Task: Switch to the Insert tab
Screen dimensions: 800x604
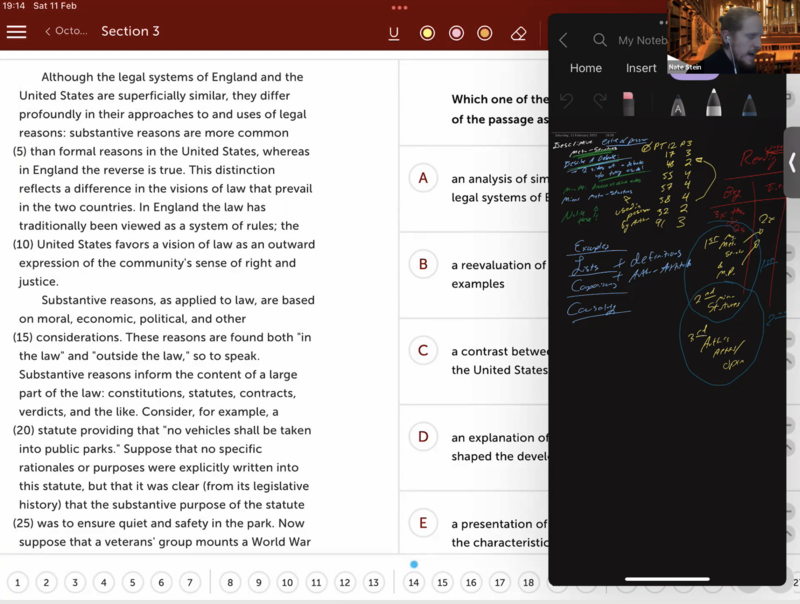Action: click(641, 68)
